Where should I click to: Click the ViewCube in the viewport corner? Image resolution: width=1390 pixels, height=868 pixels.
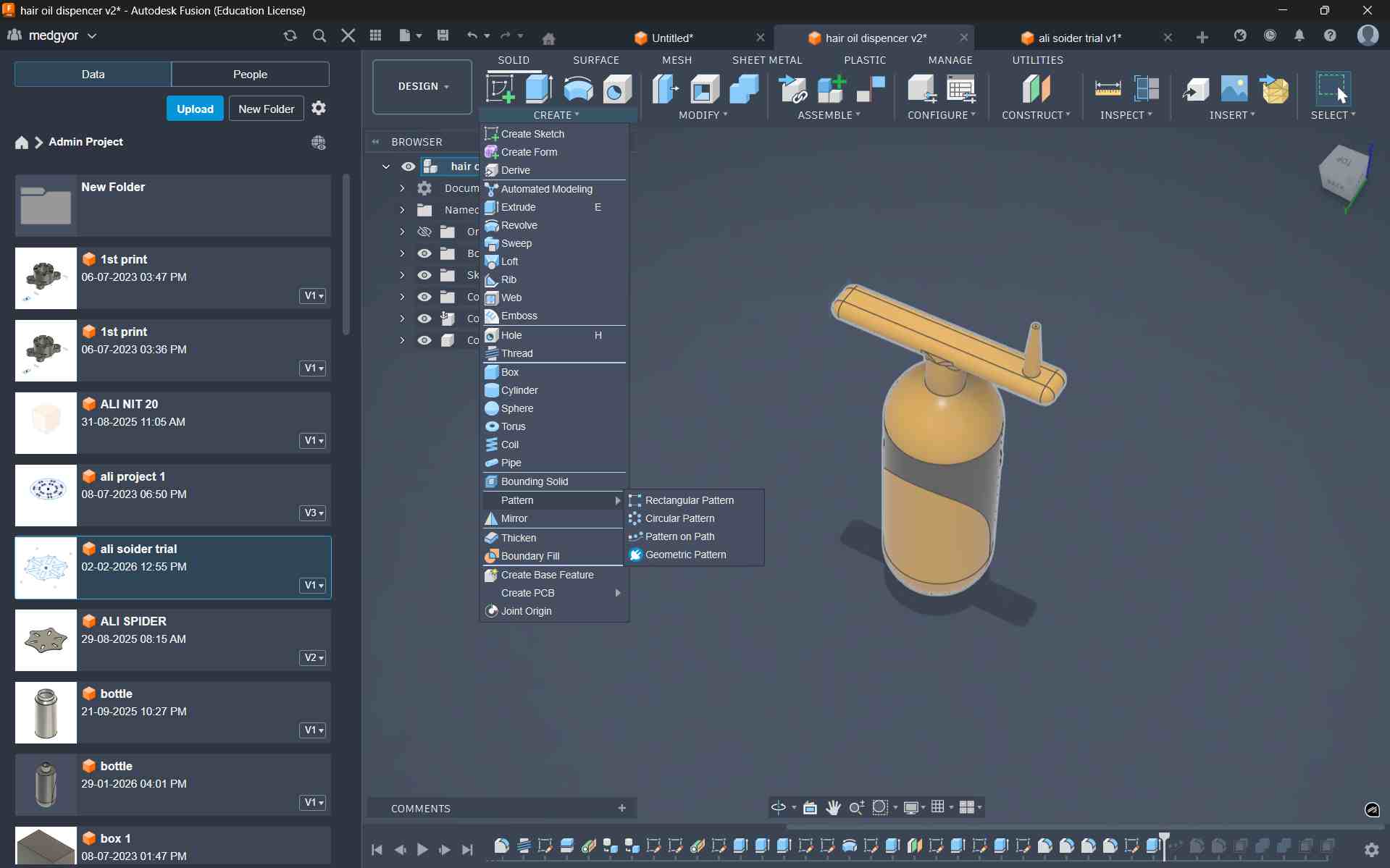pos(1344,174)
